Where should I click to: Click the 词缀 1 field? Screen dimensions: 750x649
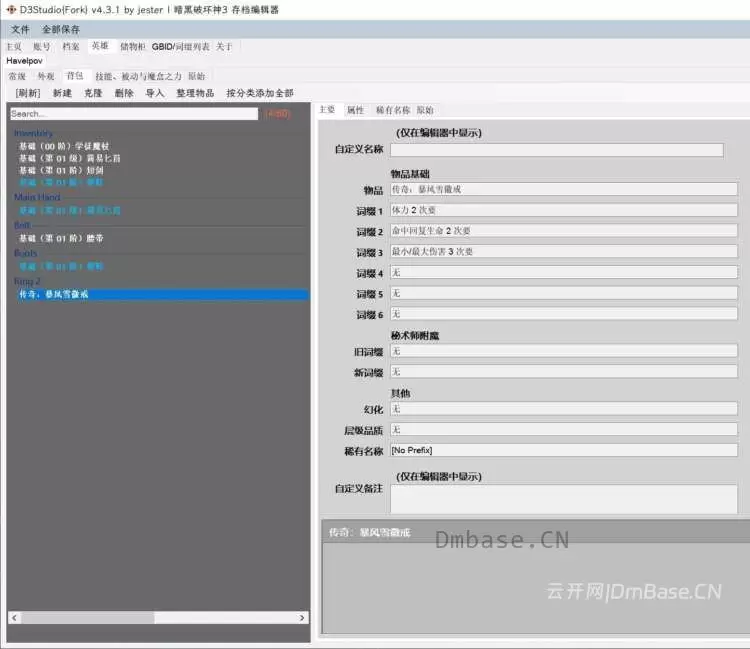click(x=564, y=210)
